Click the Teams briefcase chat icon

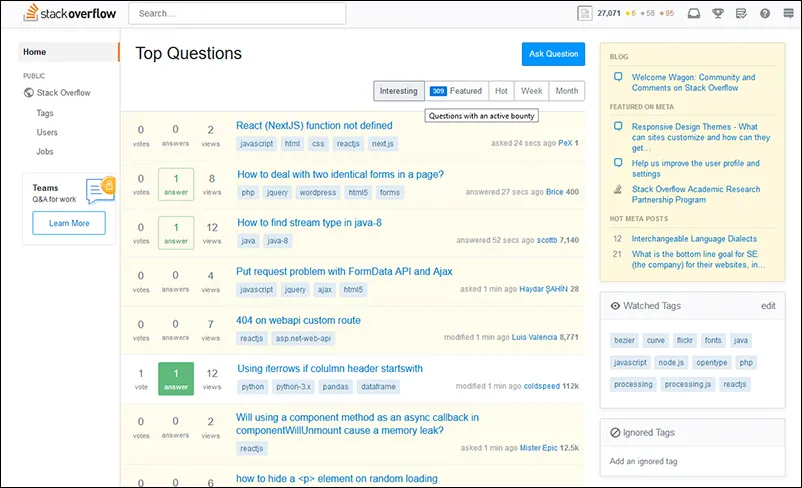click(x=101, y=187)
